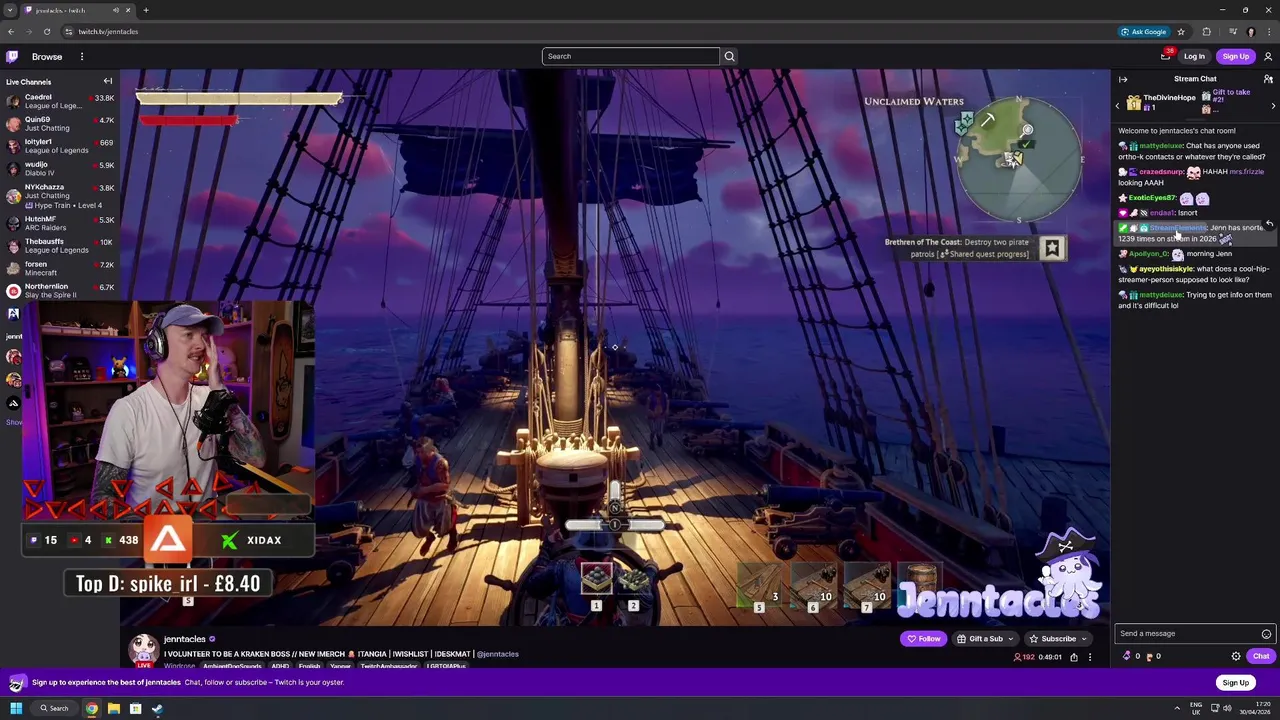Click the magnifier search button

729,56
